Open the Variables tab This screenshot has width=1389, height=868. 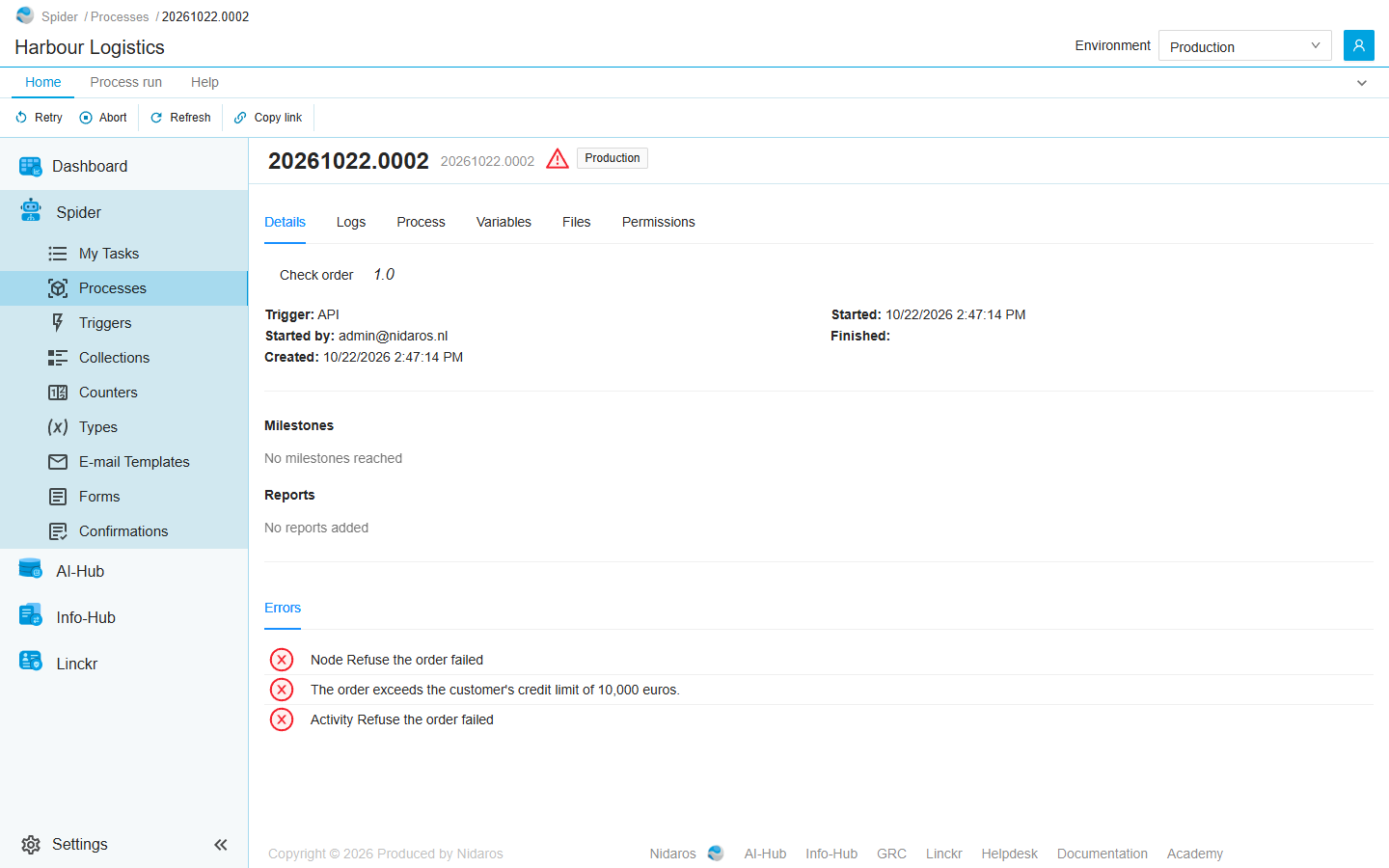504,222
